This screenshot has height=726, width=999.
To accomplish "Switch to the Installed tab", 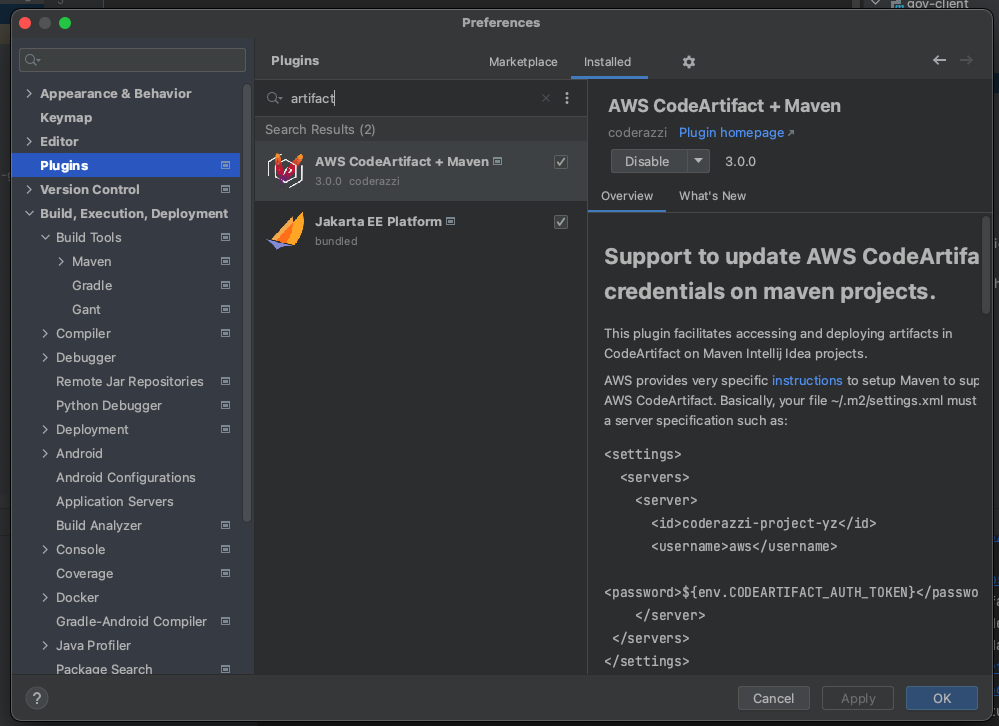I will point(607,62).
